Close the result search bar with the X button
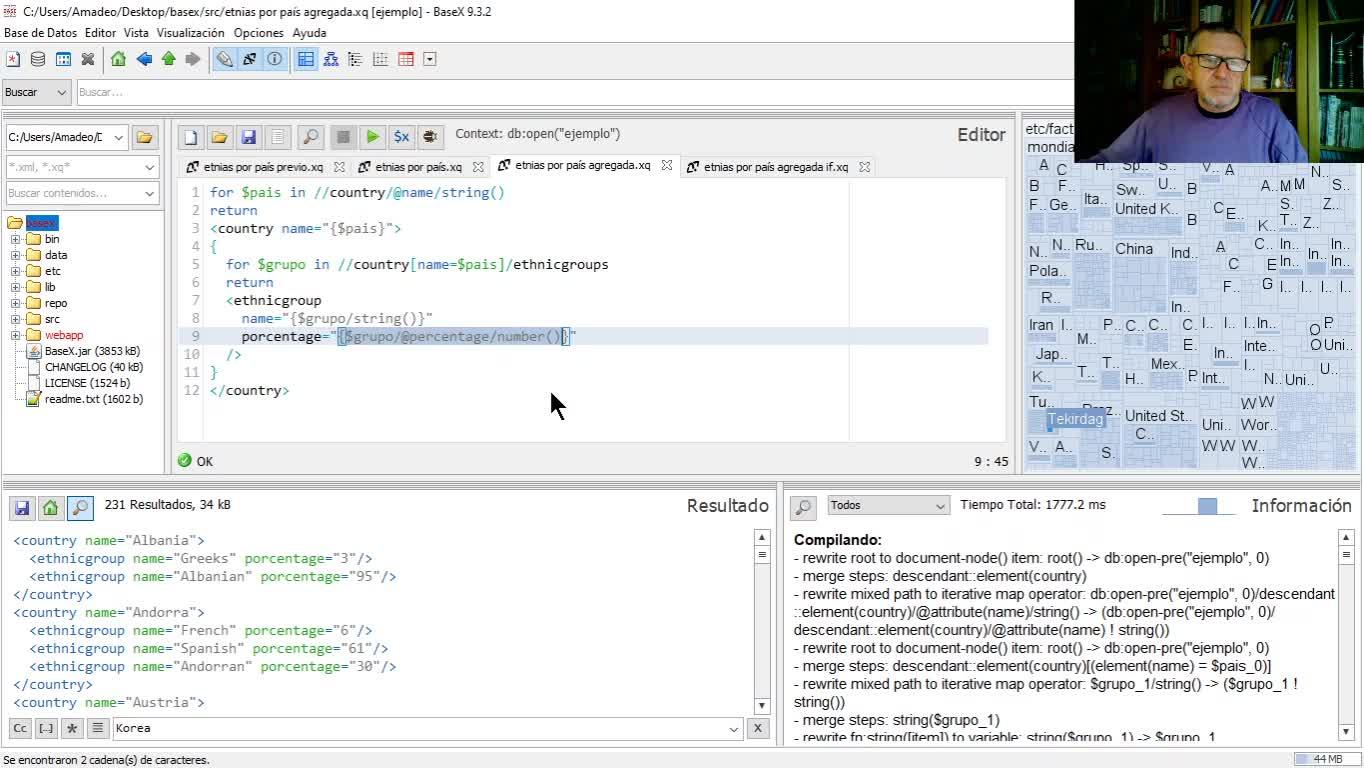Viewport: 1364px width, 768px height. (x=758, y=729)
